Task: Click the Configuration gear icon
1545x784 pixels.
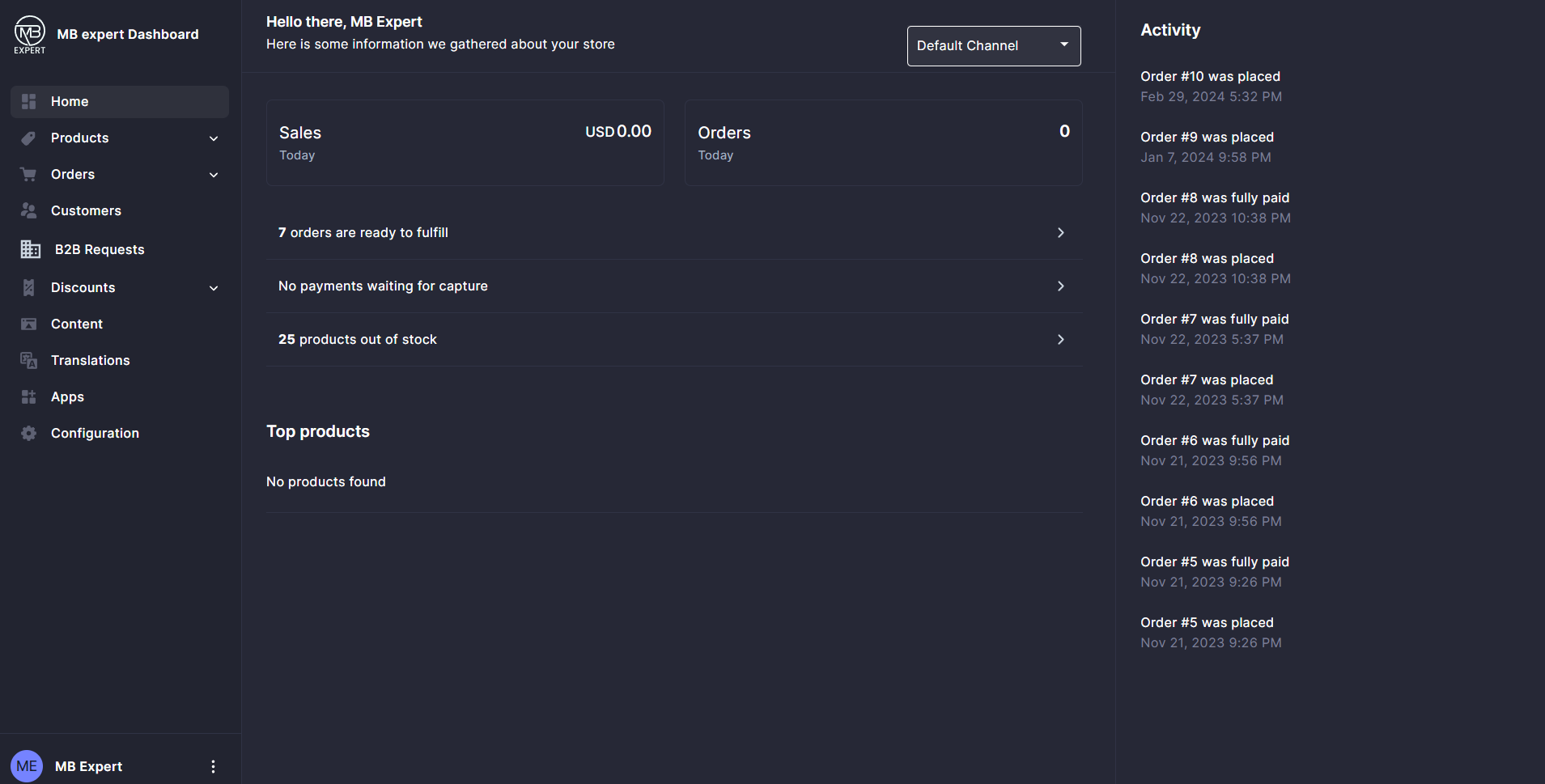Action: pos(28,433)
